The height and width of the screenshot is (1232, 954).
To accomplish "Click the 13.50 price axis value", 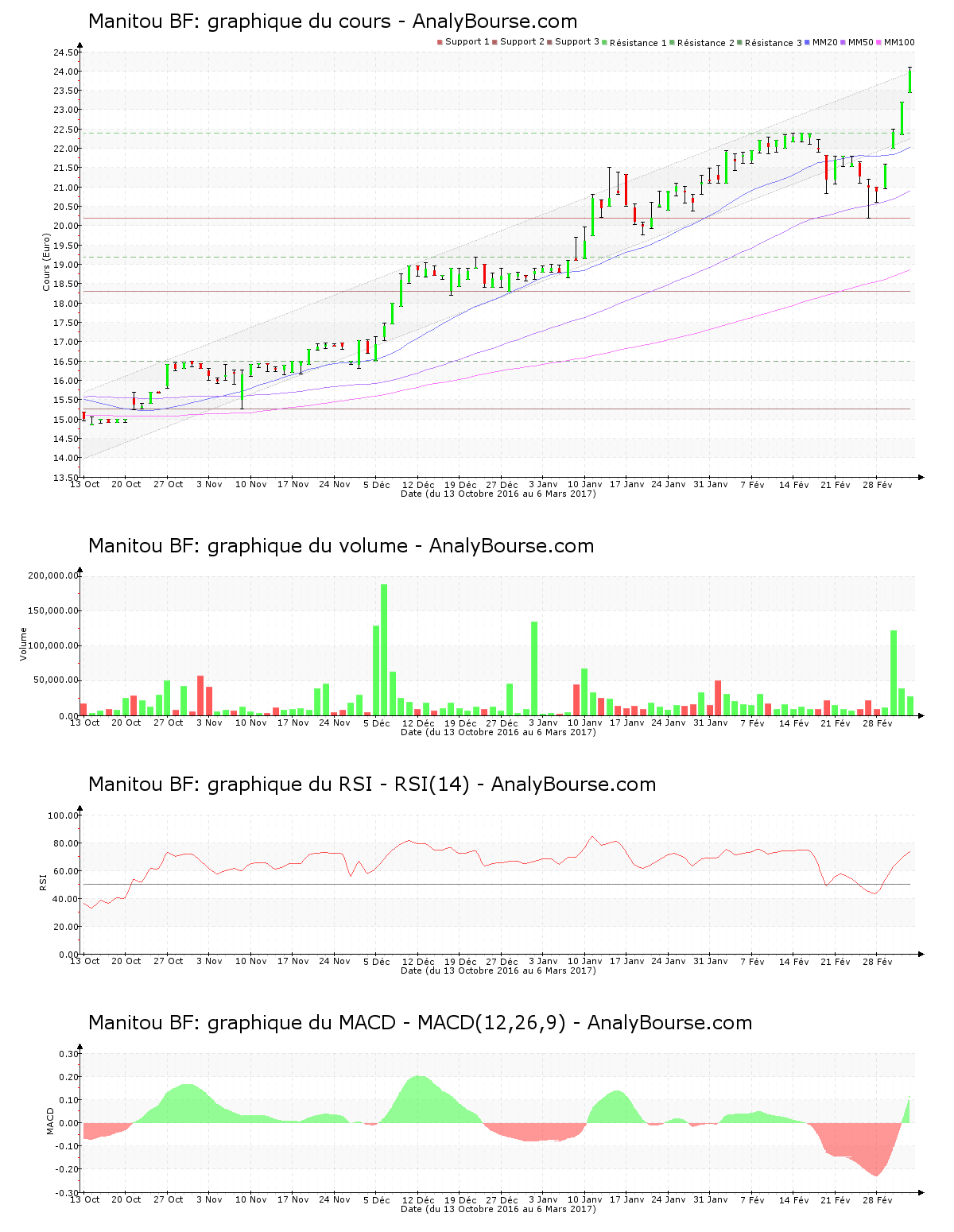I will point(66,478).
